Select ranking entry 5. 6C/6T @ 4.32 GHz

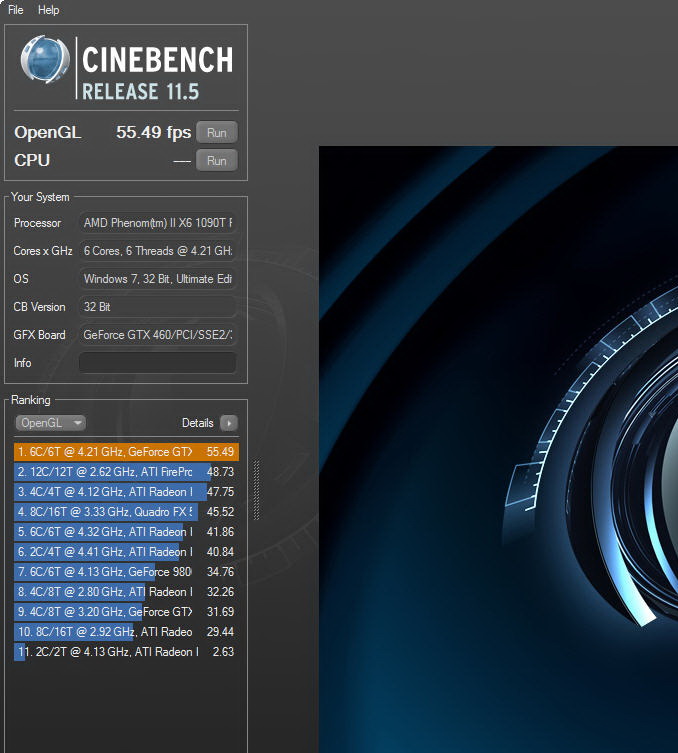pyautogui.click(x=126, y=532)
